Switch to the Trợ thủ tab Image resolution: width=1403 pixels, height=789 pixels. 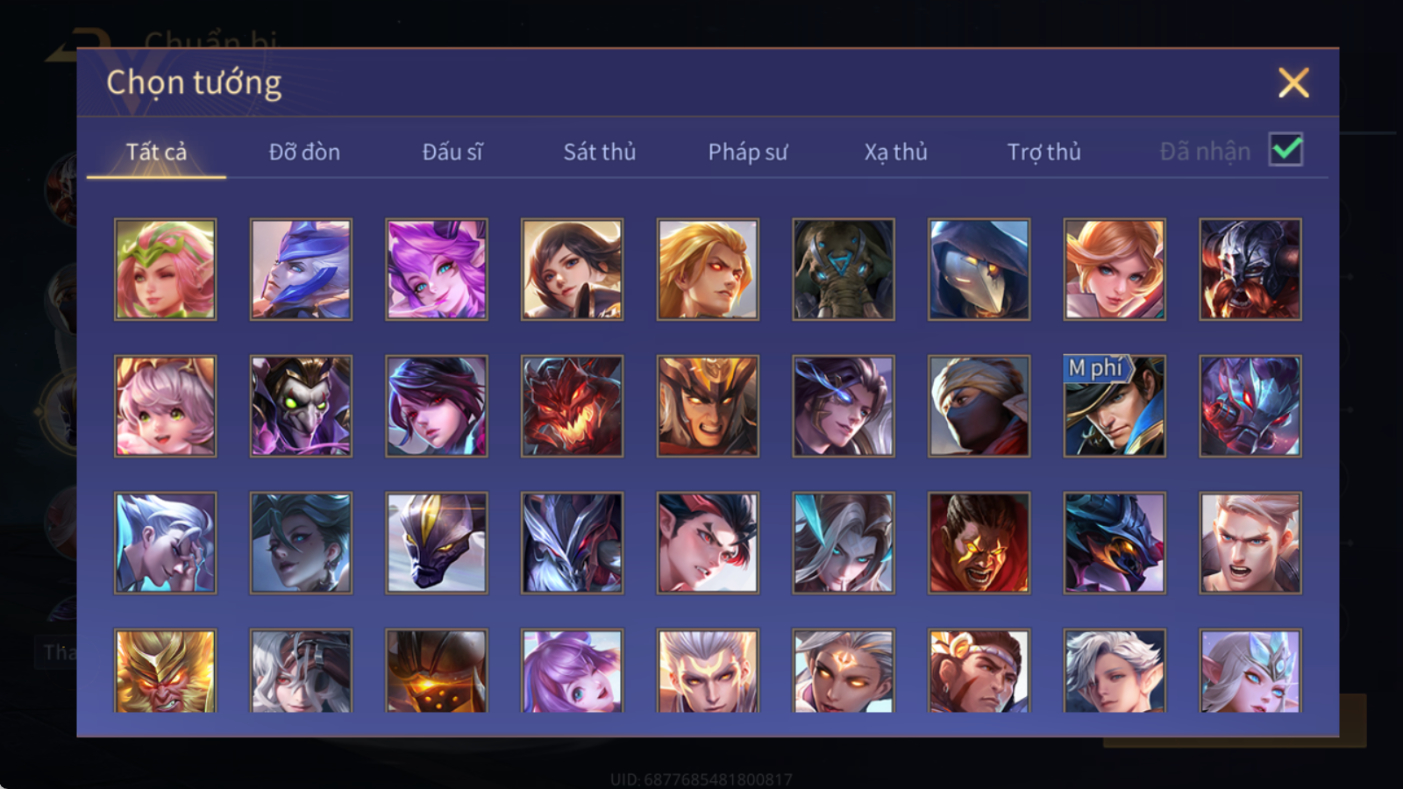(x=1044, y=152)
